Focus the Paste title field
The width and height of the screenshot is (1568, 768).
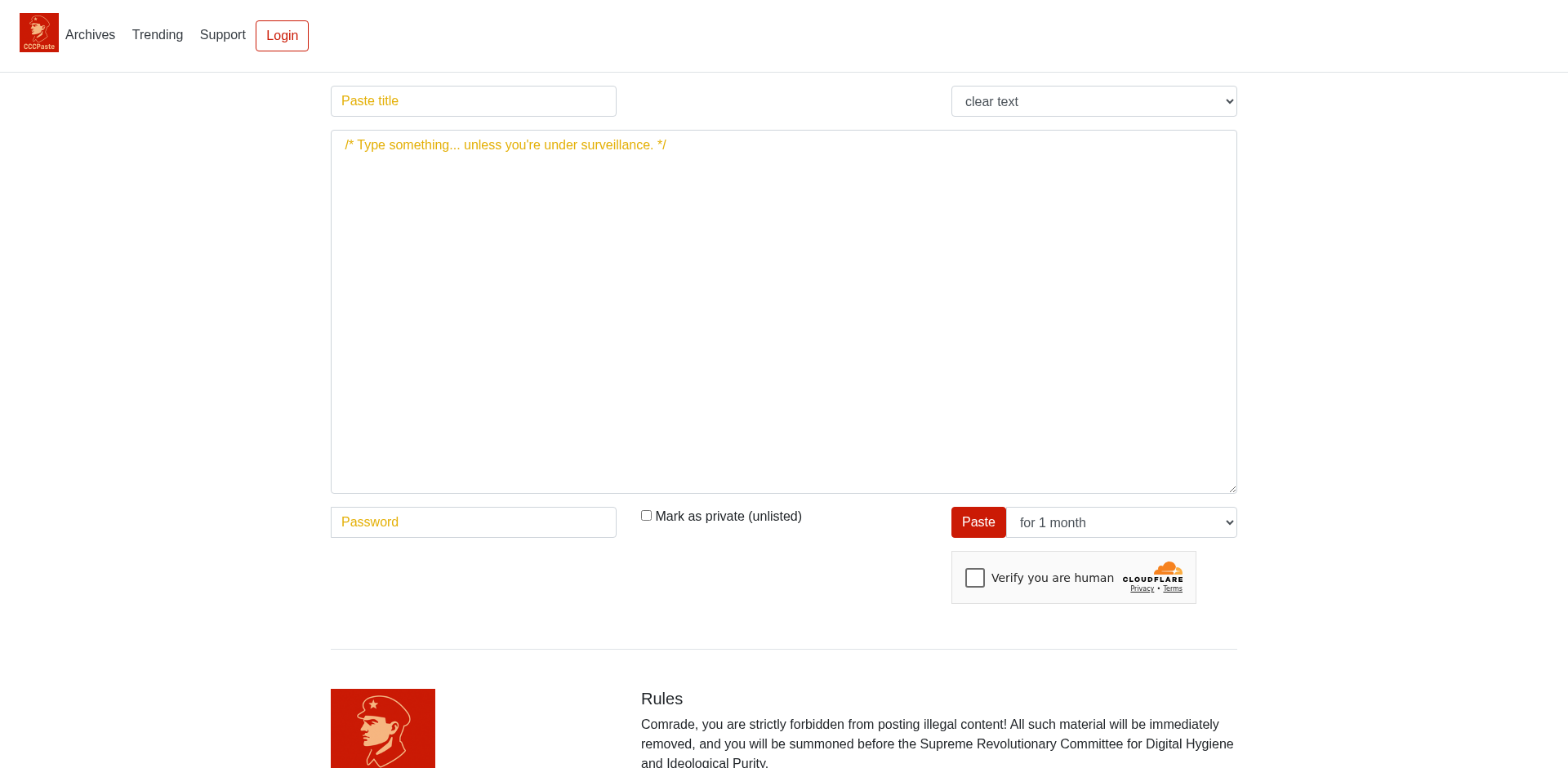[473, 101]
